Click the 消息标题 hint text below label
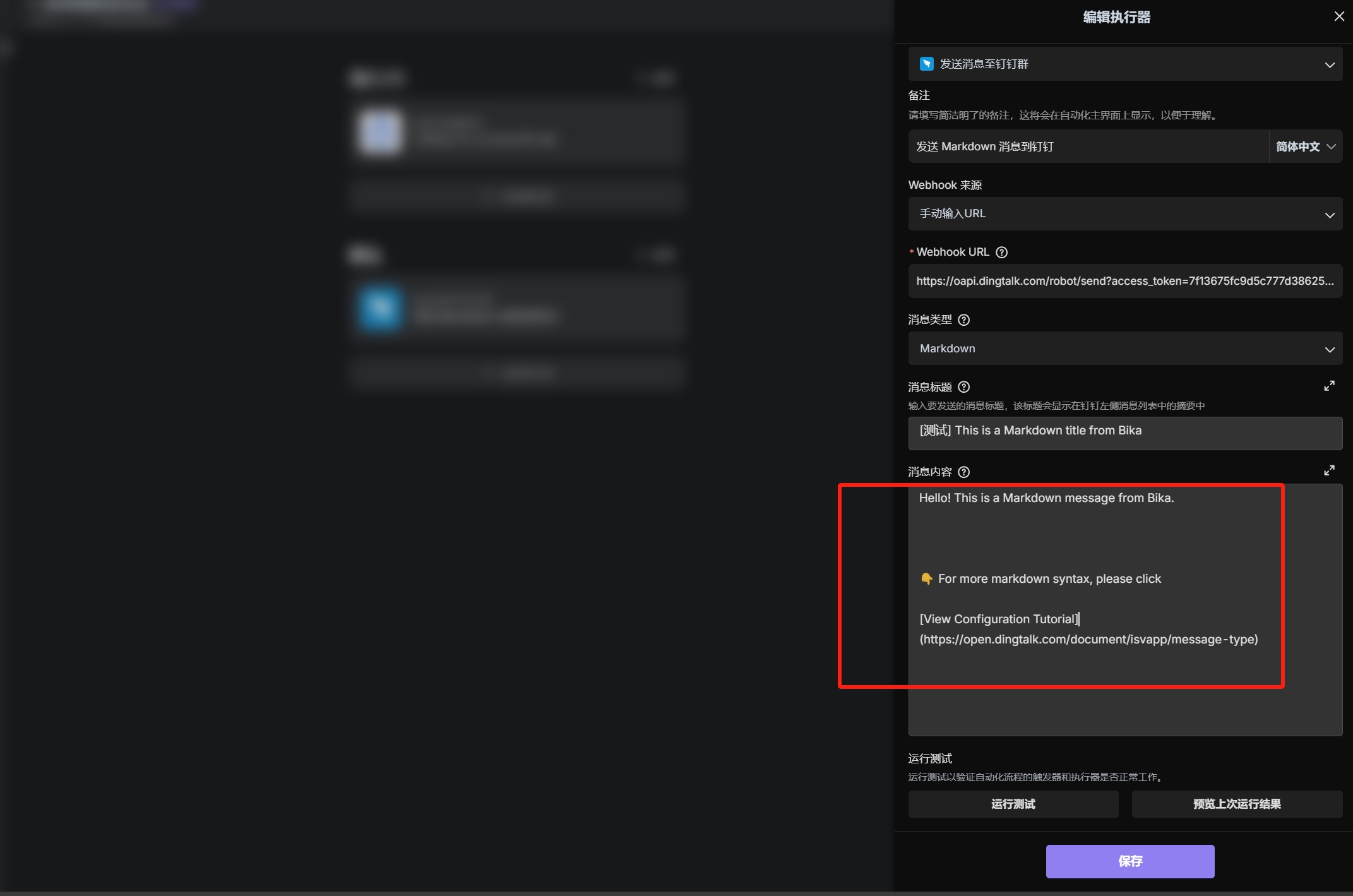This screenshot has height=896, width=1353. (x=1056, y=406)
